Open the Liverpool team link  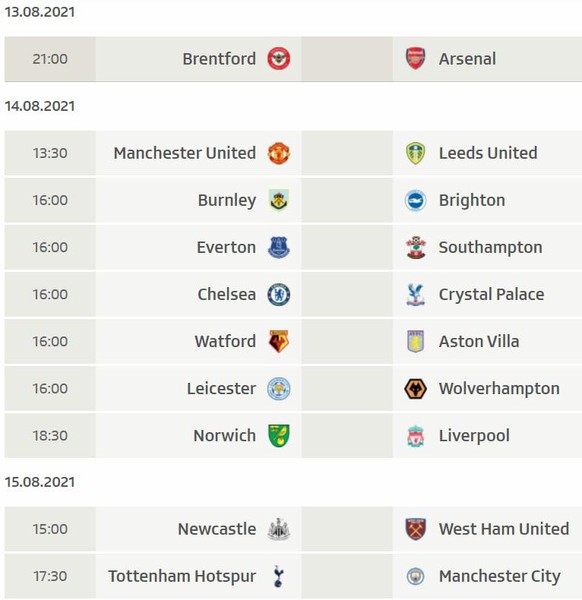(474, 436)
